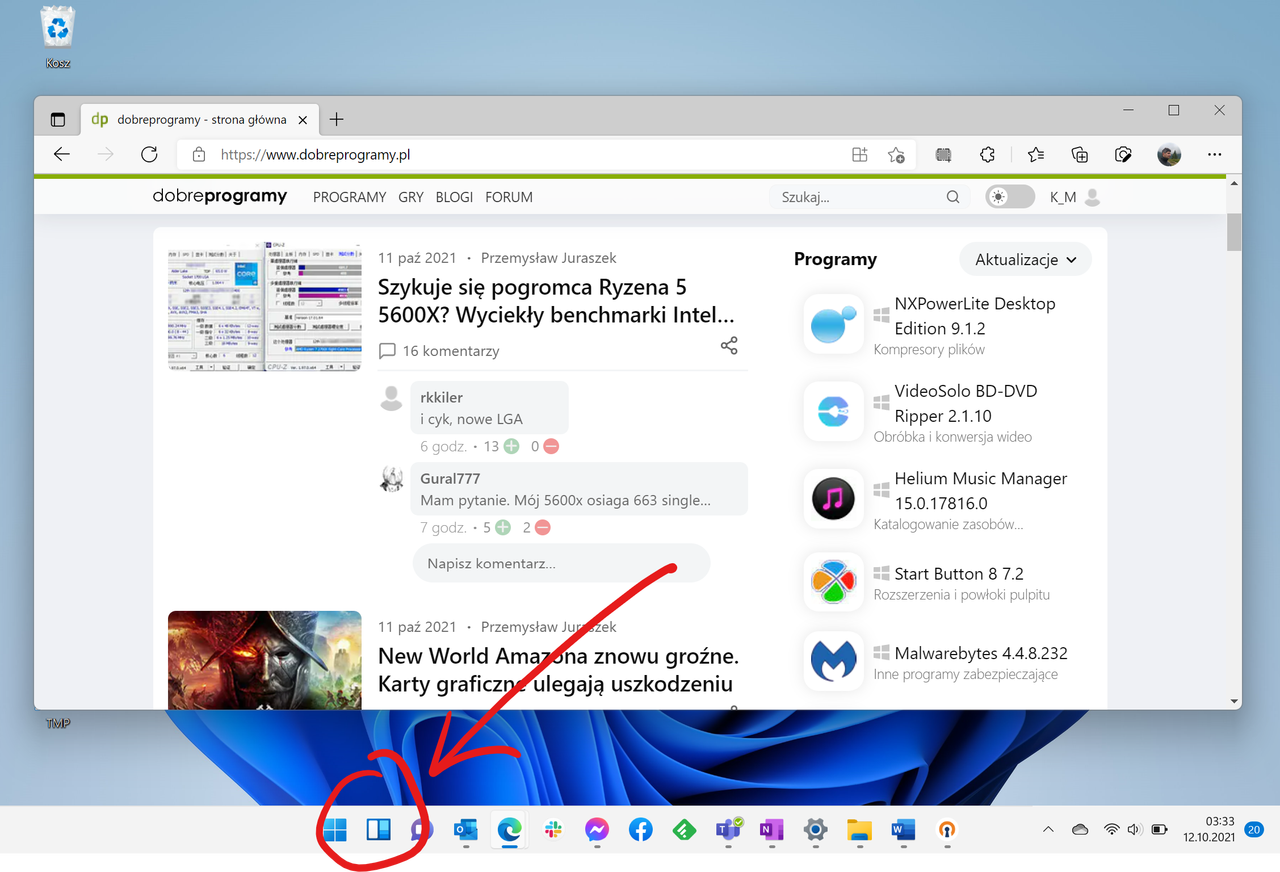Open a new browser tab

click(337, 120)
